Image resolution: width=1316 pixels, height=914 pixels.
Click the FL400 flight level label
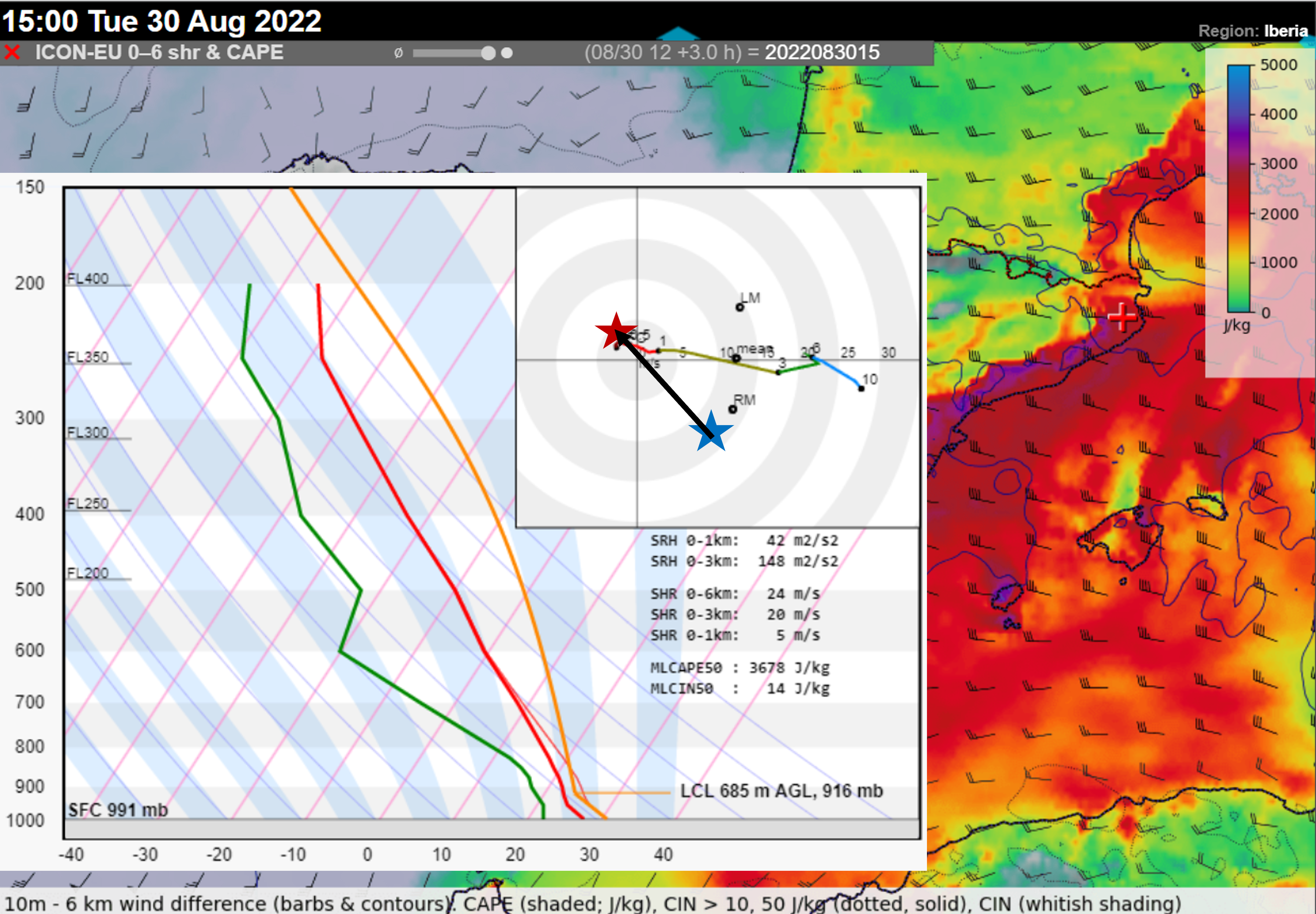click(88, 278)
